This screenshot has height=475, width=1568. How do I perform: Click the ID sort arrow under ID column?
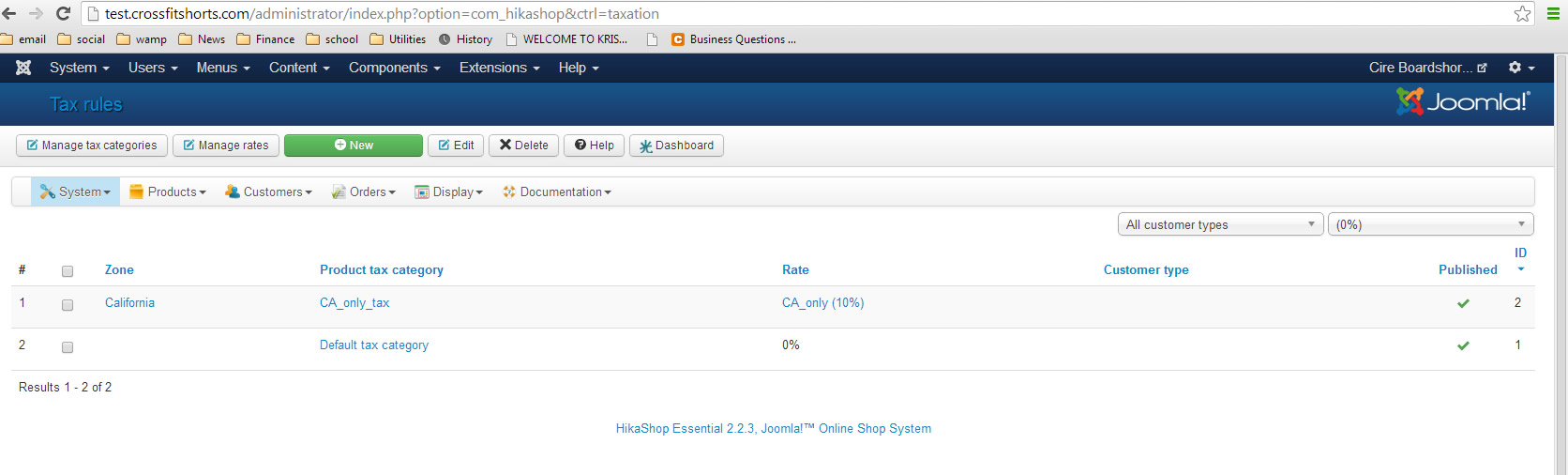(x=1521, y=269)
